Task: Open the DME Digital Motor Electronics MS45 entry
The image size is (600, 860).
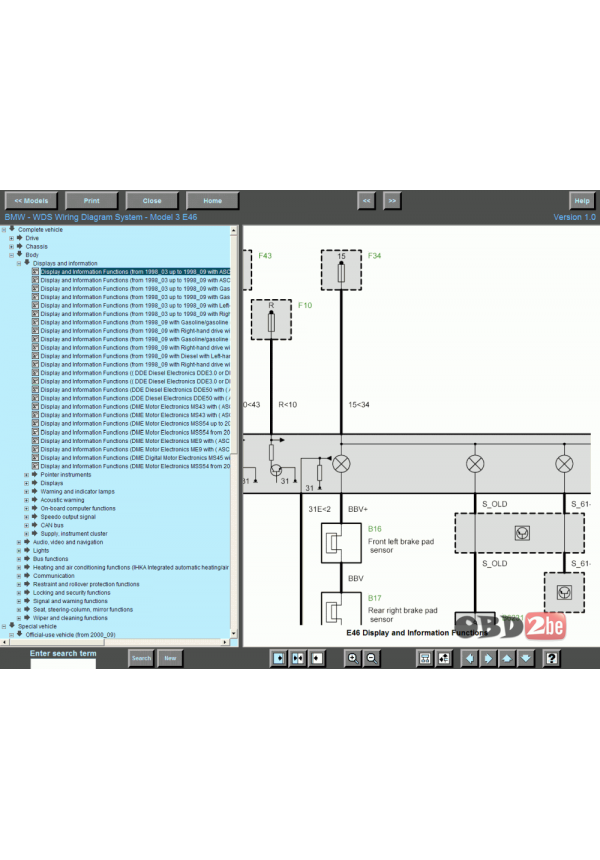Action: pos(135,458)
